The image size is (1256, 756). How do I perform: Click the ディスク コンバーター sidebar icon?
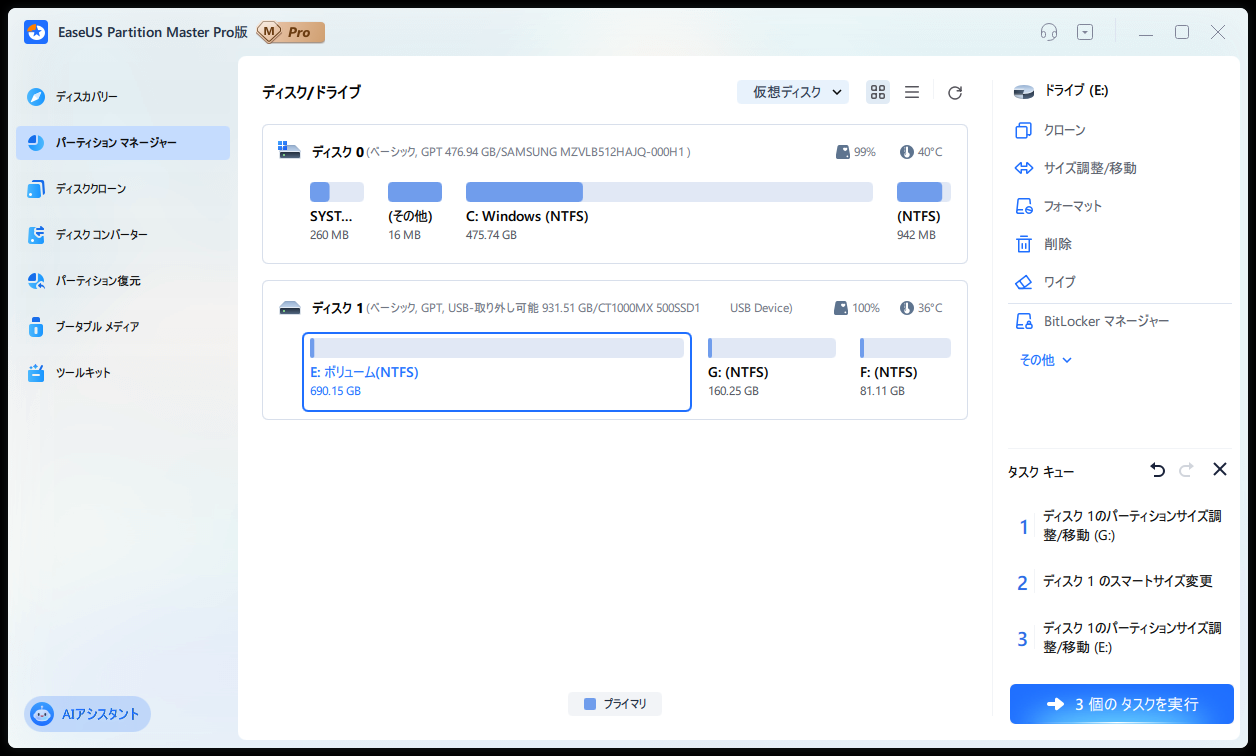36,235
